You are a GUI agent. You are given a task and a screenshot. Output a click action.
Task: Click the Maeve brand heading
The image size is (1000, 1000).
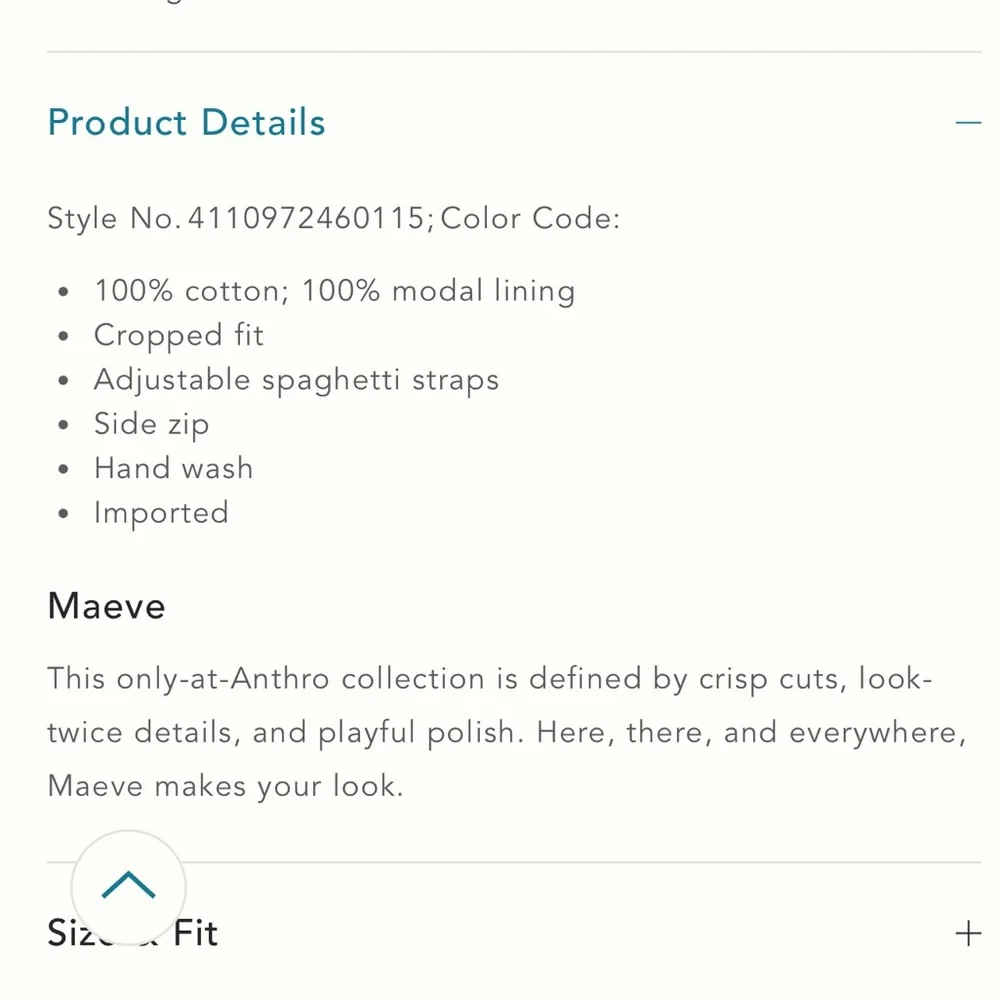pos(107,606)
